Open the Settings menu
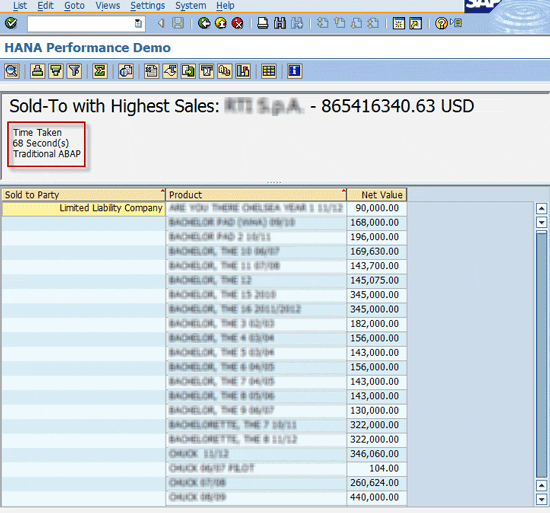The width and height of the screenshot is (550, 513). [x=148, y=6]
